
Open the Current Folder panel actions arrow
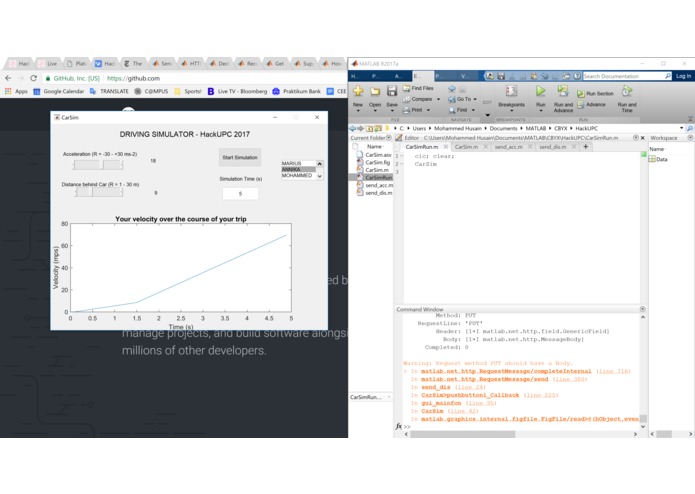click(389, 138)
